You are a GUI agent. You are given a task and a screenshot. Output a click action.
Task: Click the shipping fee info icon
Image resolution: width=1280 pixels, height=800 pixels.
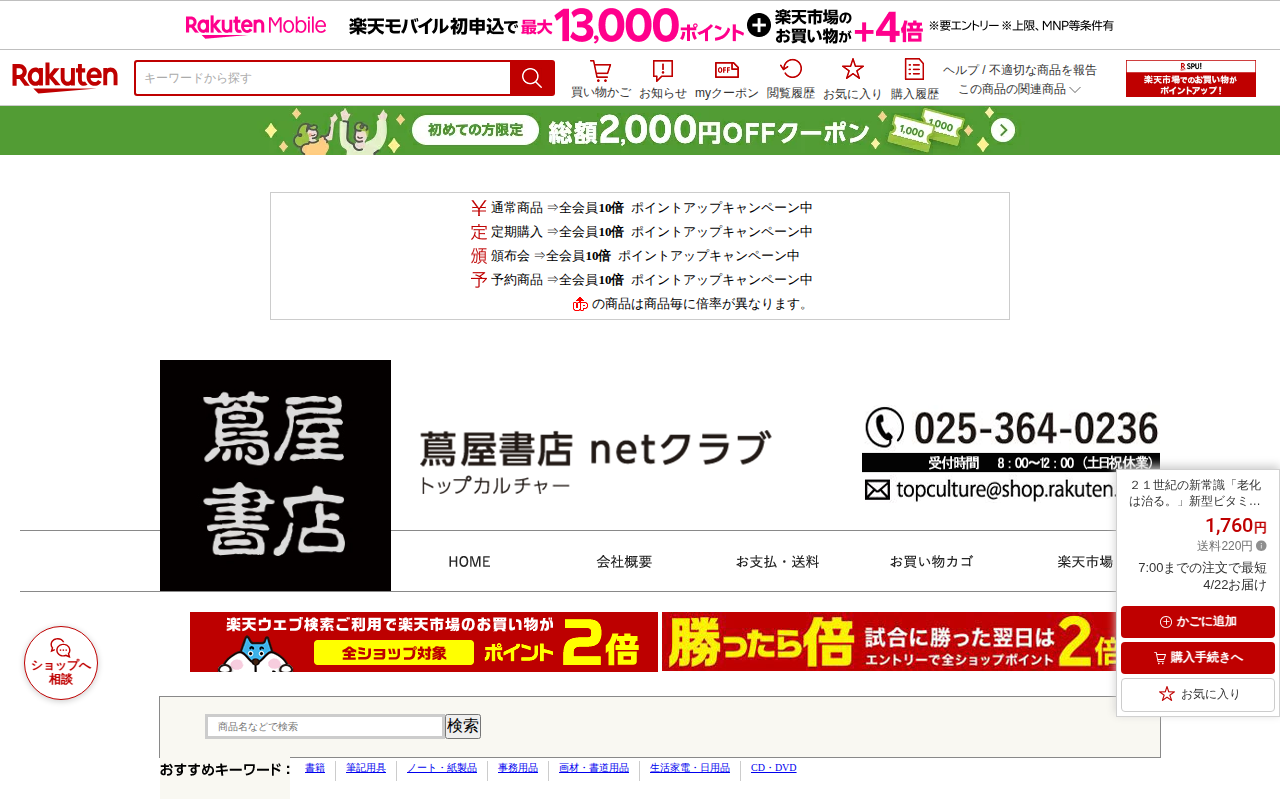[1261, 546]
